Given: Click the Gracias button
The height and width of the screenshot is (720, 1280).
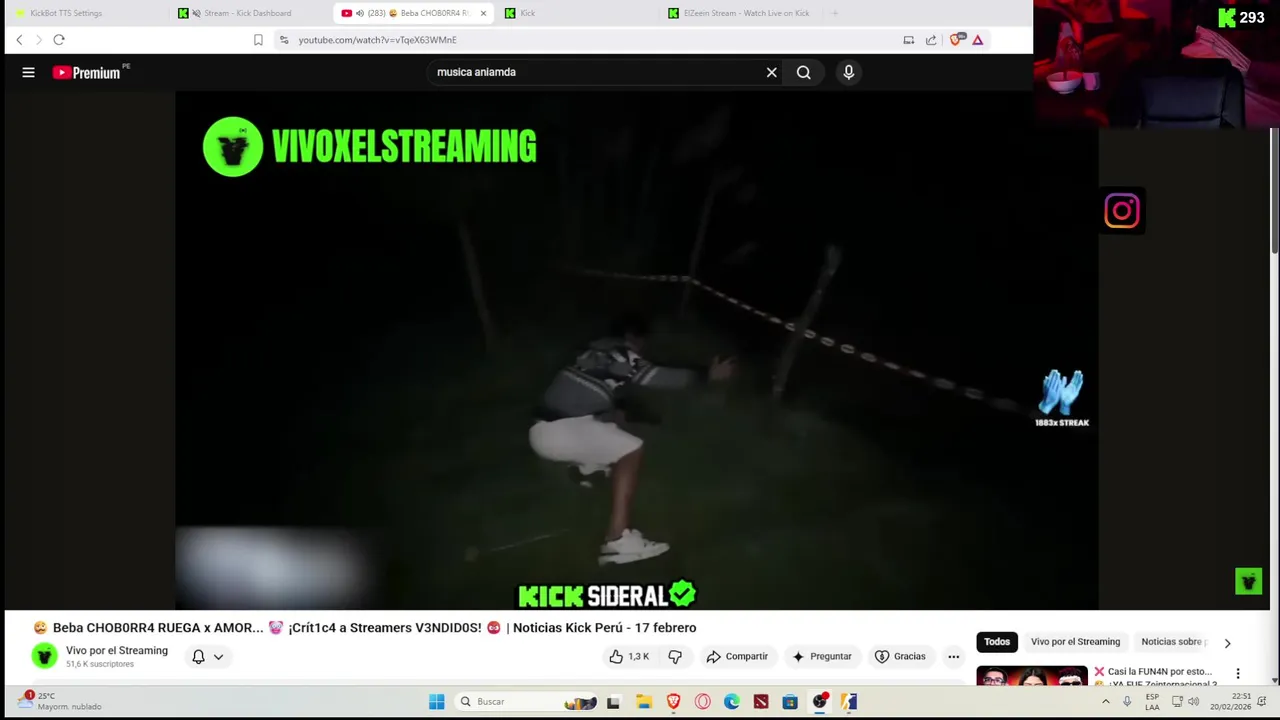Looking at the screenshot, I should (x=900, y=656).
